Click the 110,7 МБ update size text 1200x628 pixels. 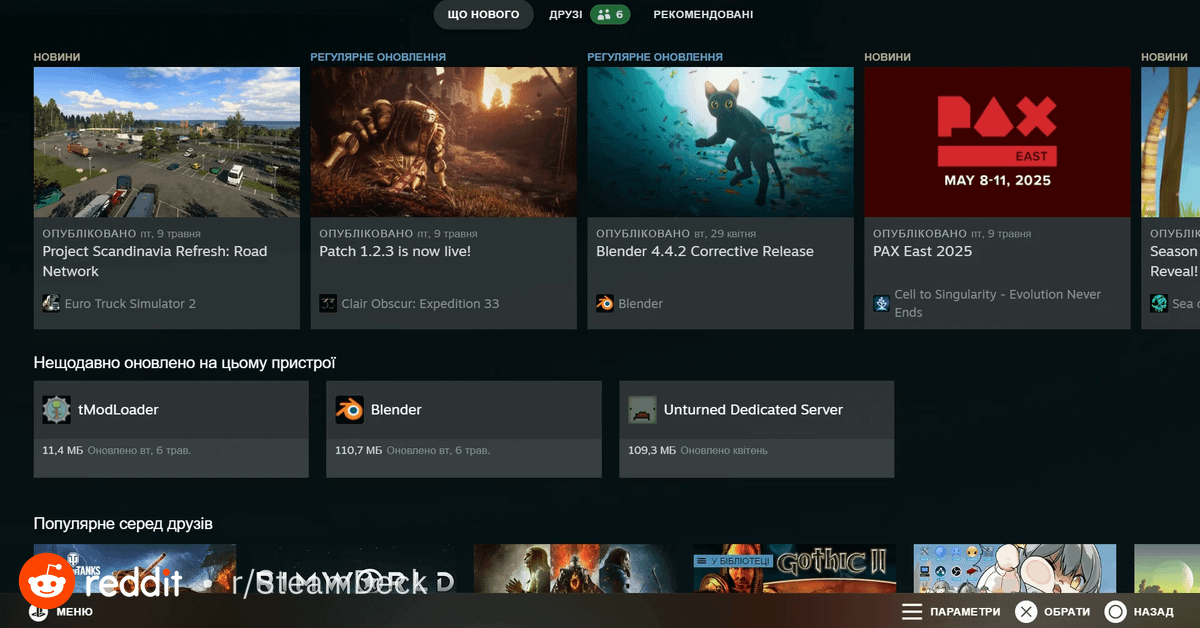tap(358, 451)
